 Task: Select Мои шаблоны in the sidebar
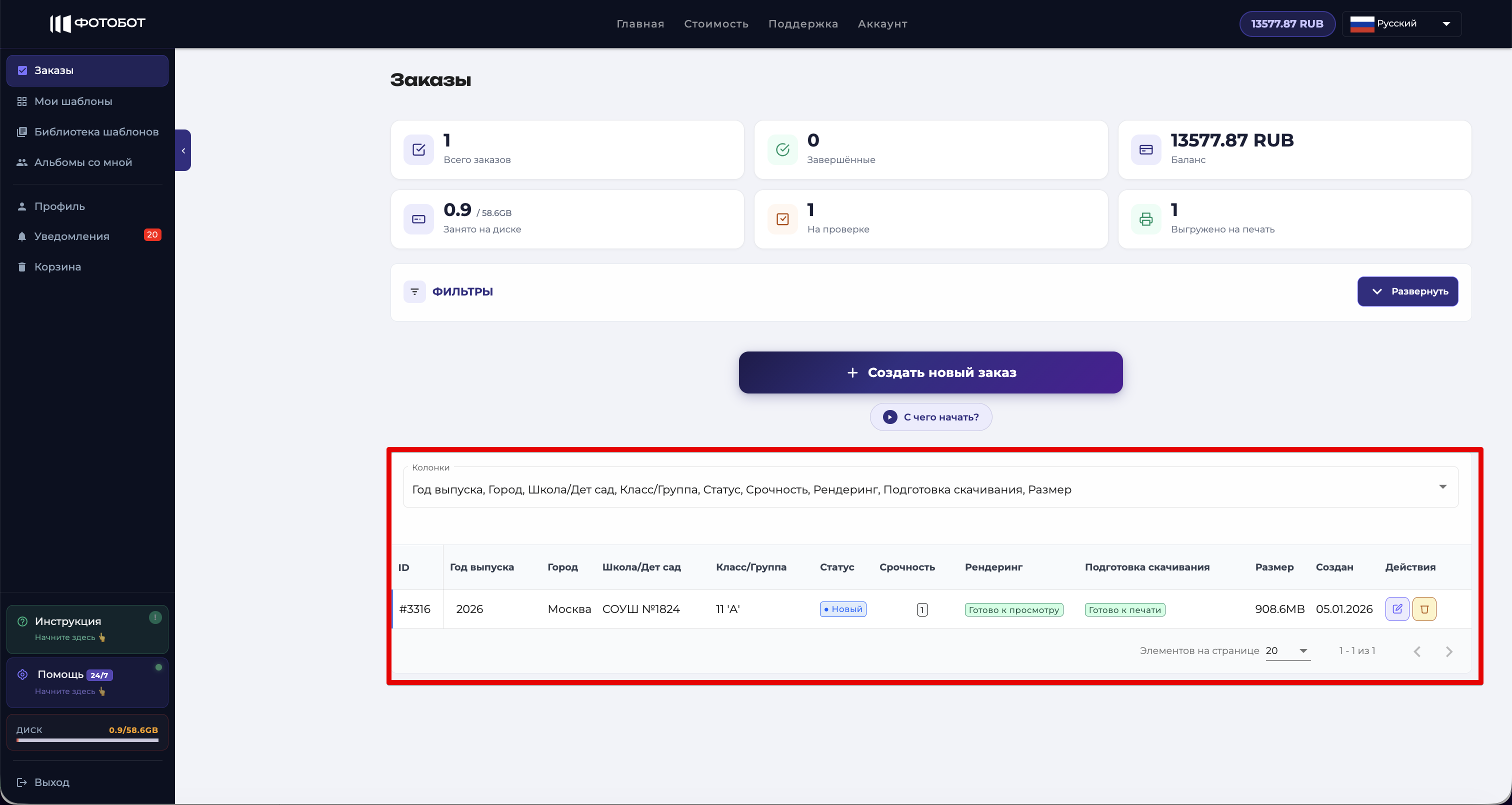click(x=87, y=101)
